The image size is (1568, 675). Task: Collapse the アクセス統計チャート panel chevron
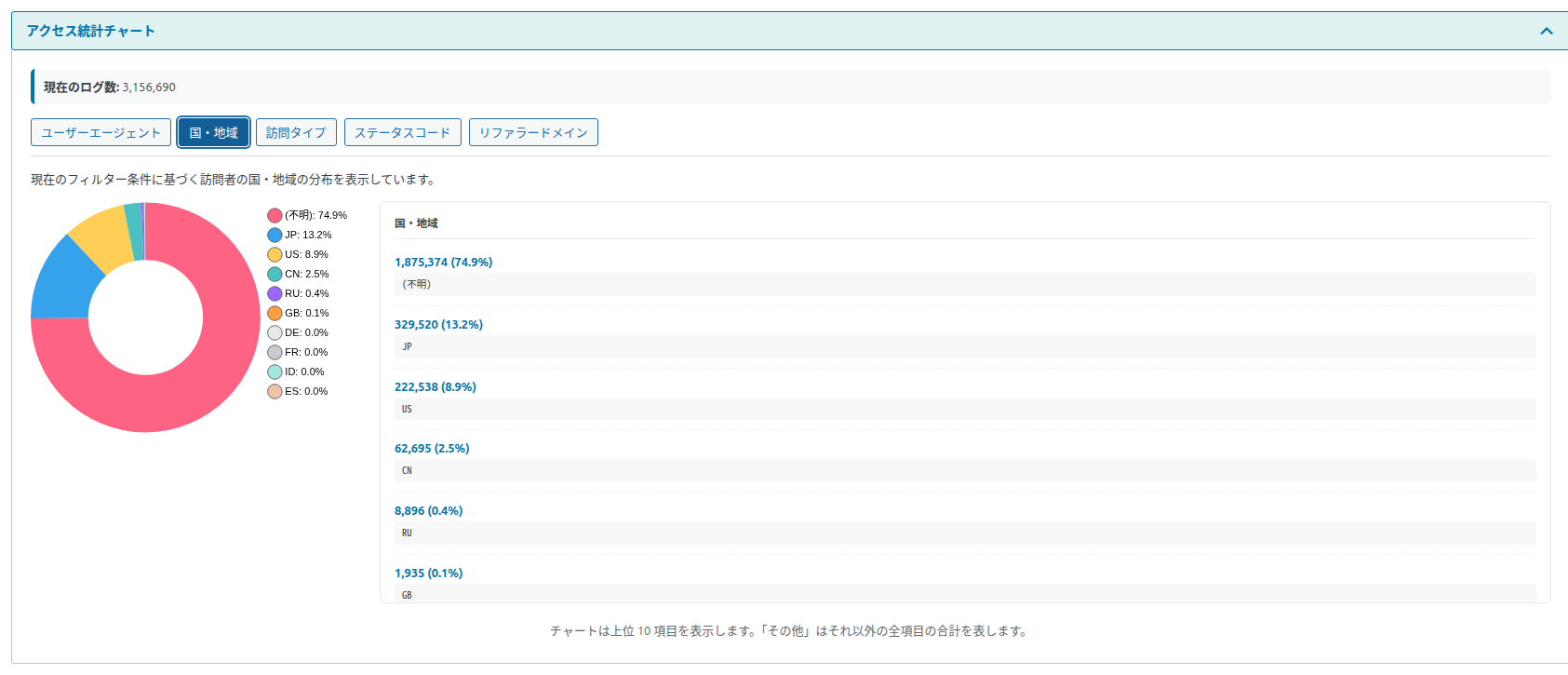(x=1546, y=31)
